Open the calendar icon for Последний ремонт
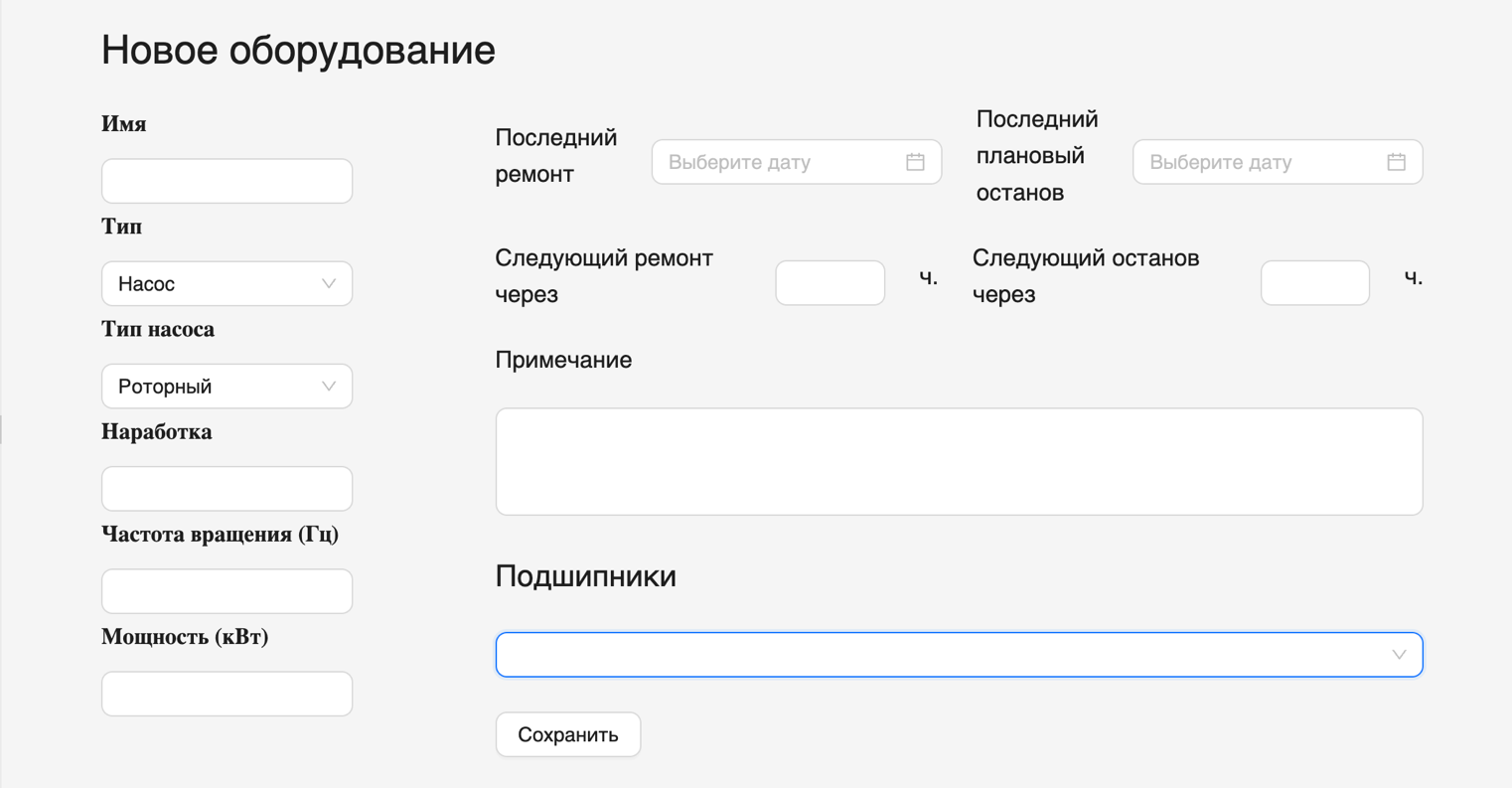Viewport: 1512px width, 788px height. click(915, 161)
